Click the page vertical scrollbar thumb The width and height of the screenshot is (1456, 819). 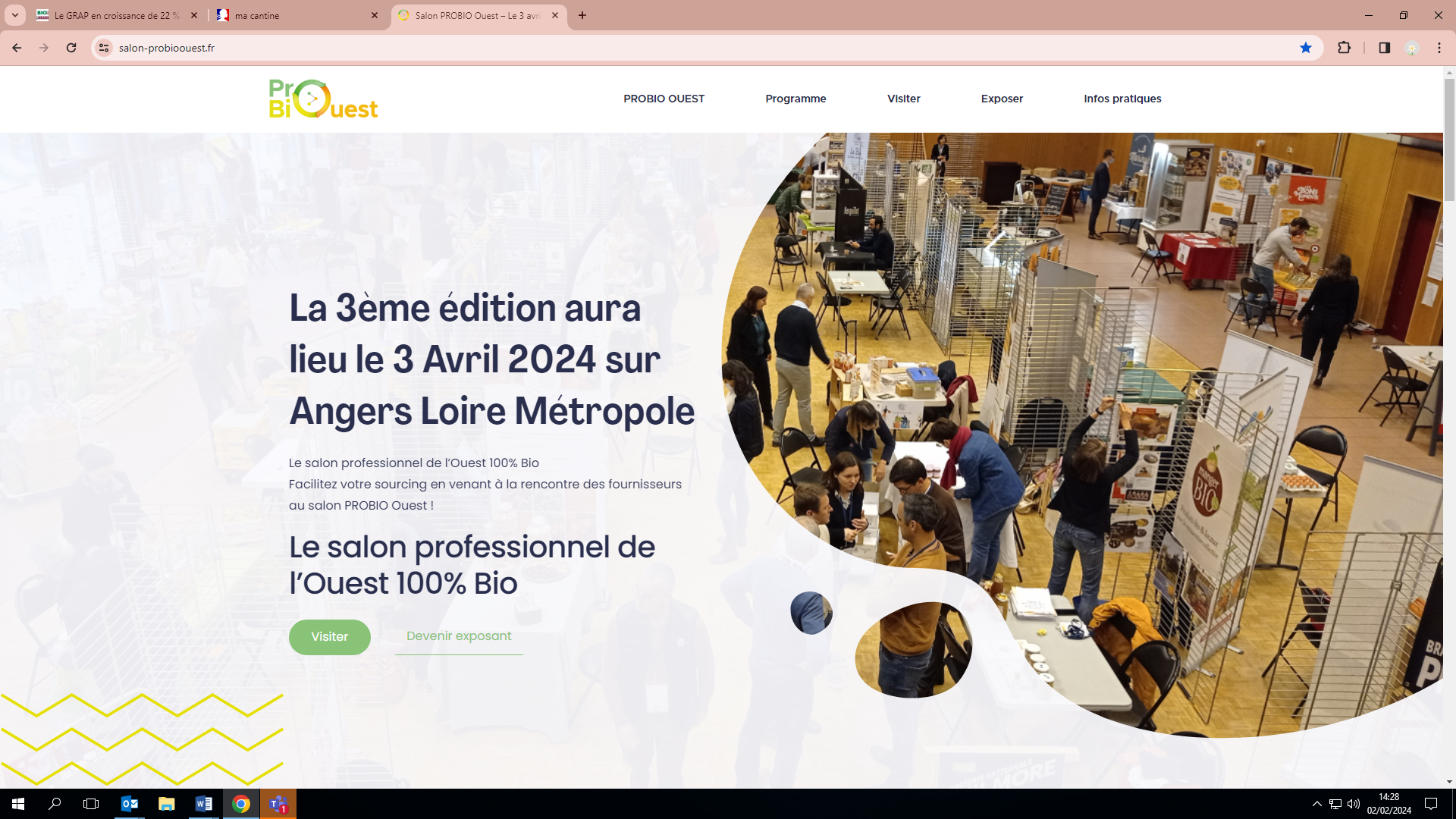[1449, 140]
